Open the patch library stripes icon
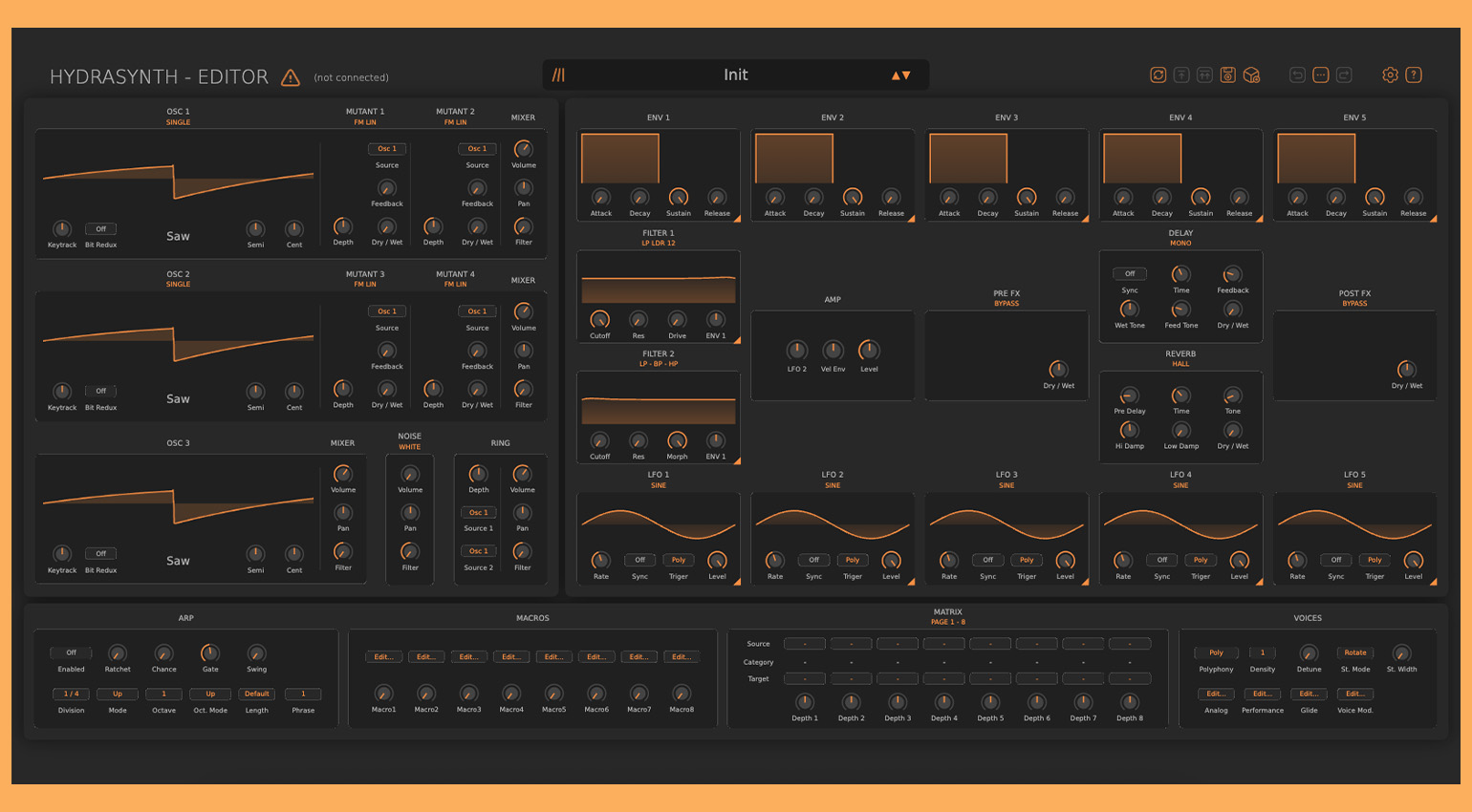The image size is (1472, 812). coord(558,75)
